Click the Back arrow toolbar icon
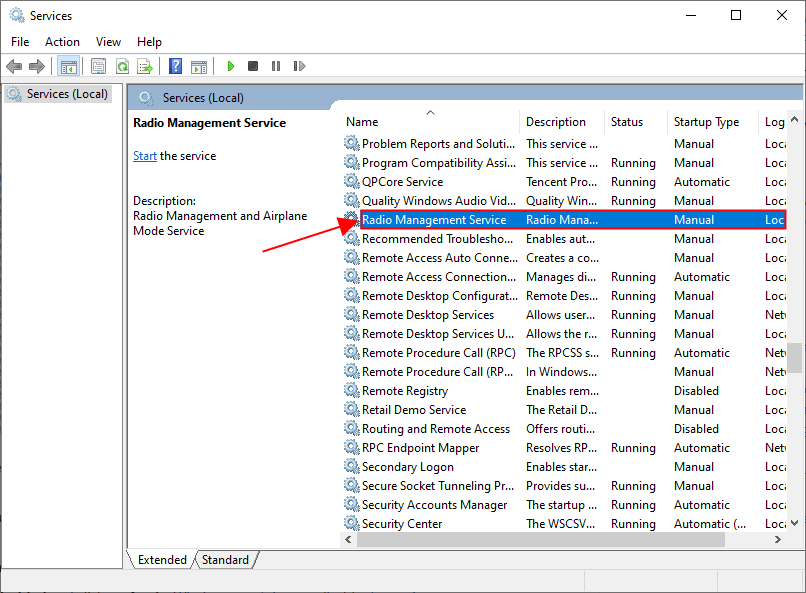Viewport: 806px width, 593px height. [14, 66]
